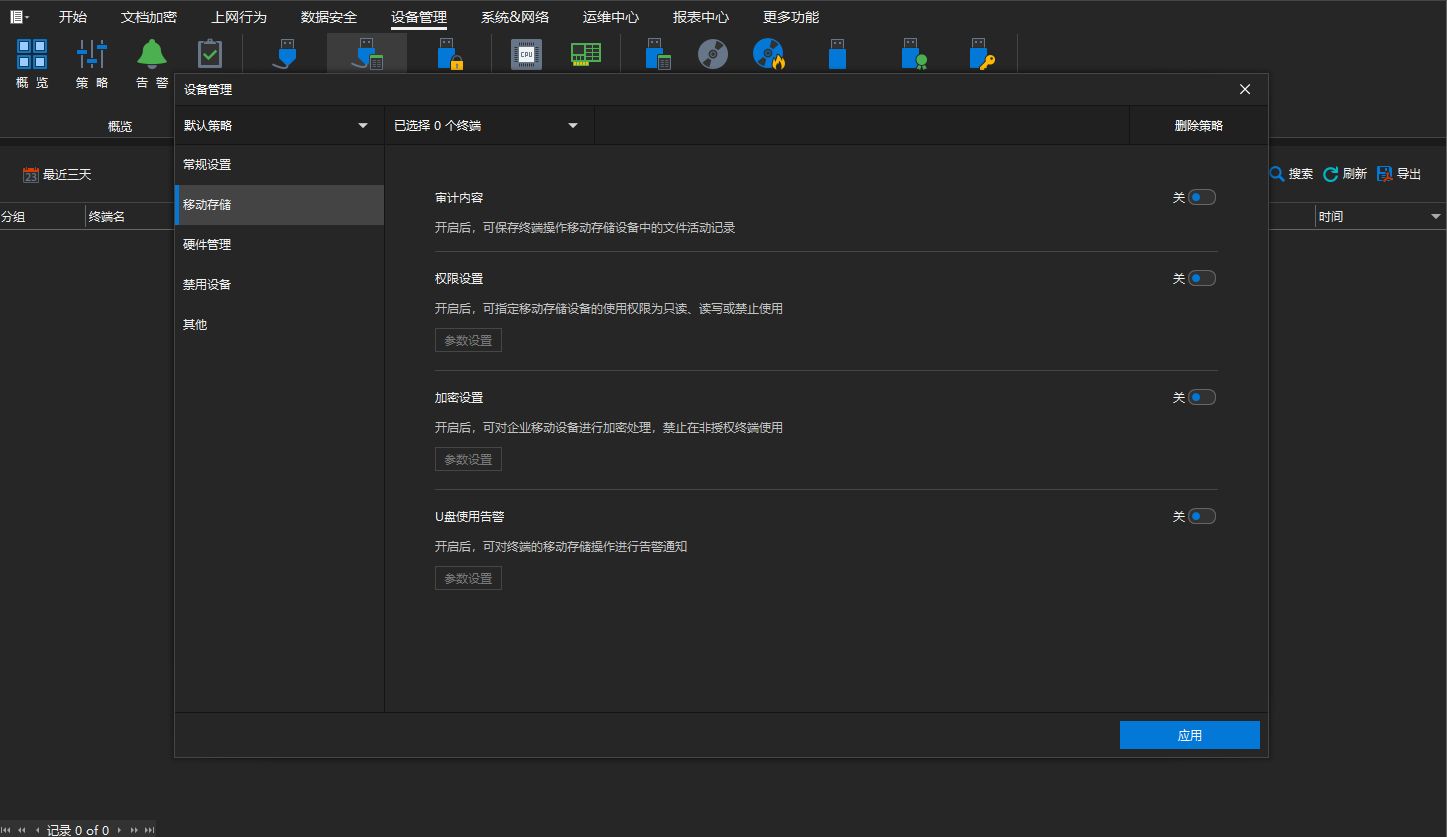
Task: Click the grey disc icon
Action: (x=713, y=54)
